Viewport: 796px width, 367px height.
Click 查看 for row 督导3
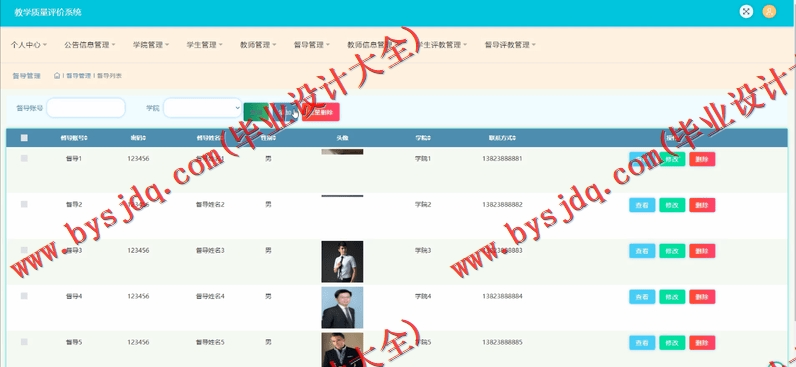[642, 251]
